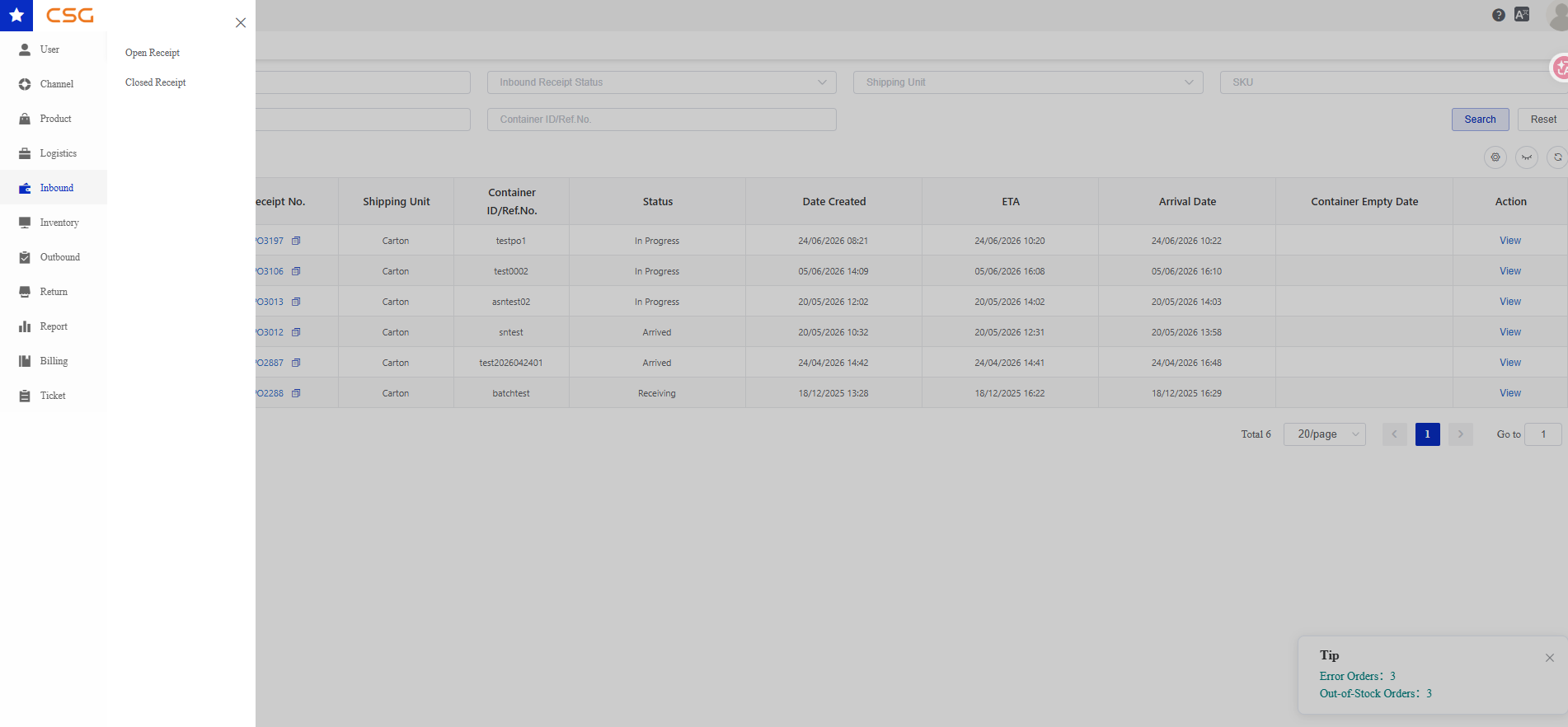Image resolution: width=1568 pixels, height=727 pixels.
Task: Open table column settings gear icon
Action: 1495,157
